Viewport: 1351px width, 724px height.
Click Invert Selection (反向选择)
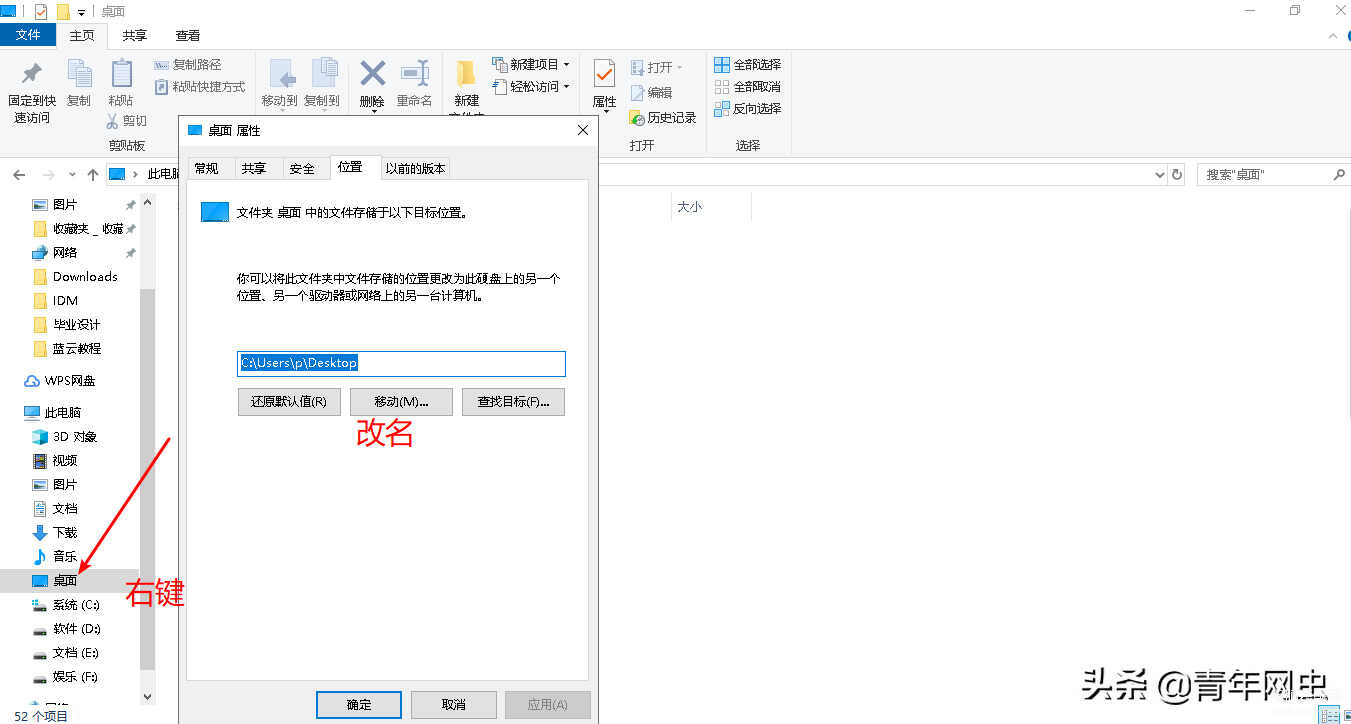(x=748, y=109)
